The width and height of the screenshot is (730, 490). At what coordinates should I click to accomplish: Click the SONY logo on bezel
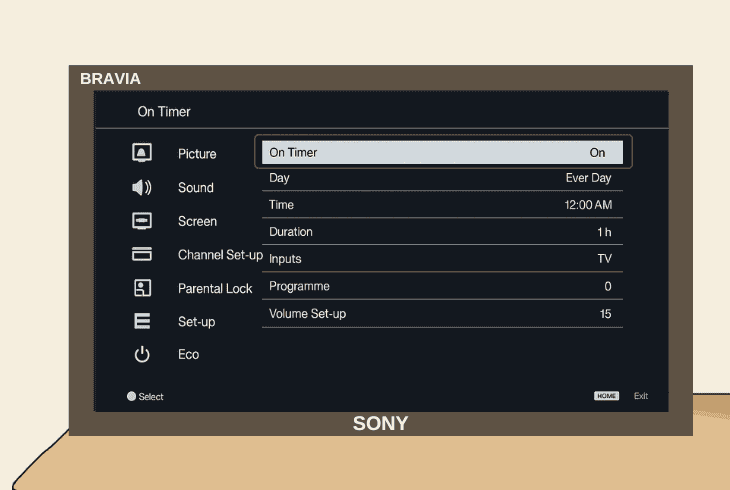(x=380, y=423)
